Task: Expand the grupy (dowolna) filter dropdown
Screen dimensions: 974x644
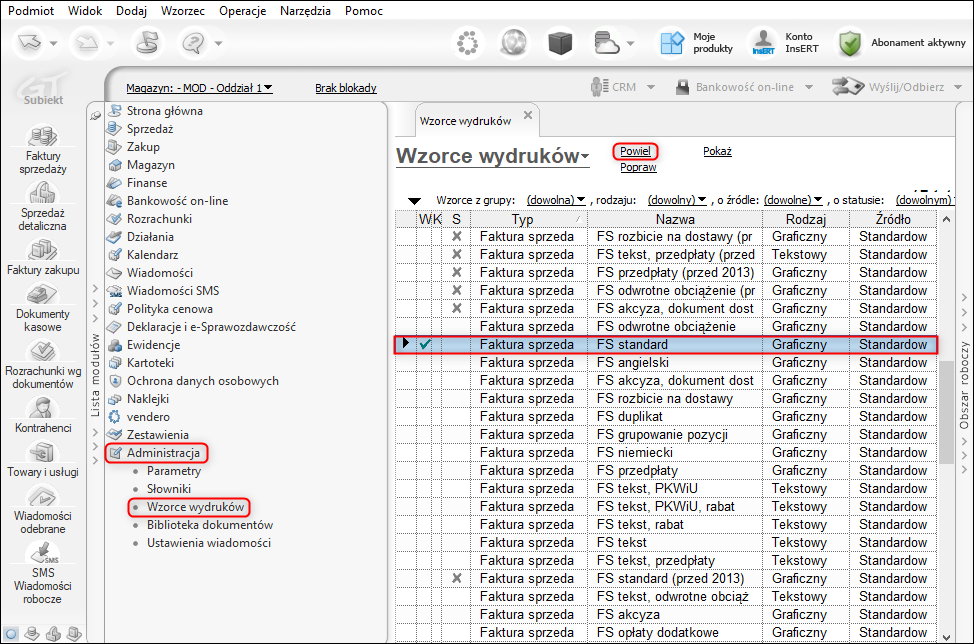Action: (x=556, y=200)
